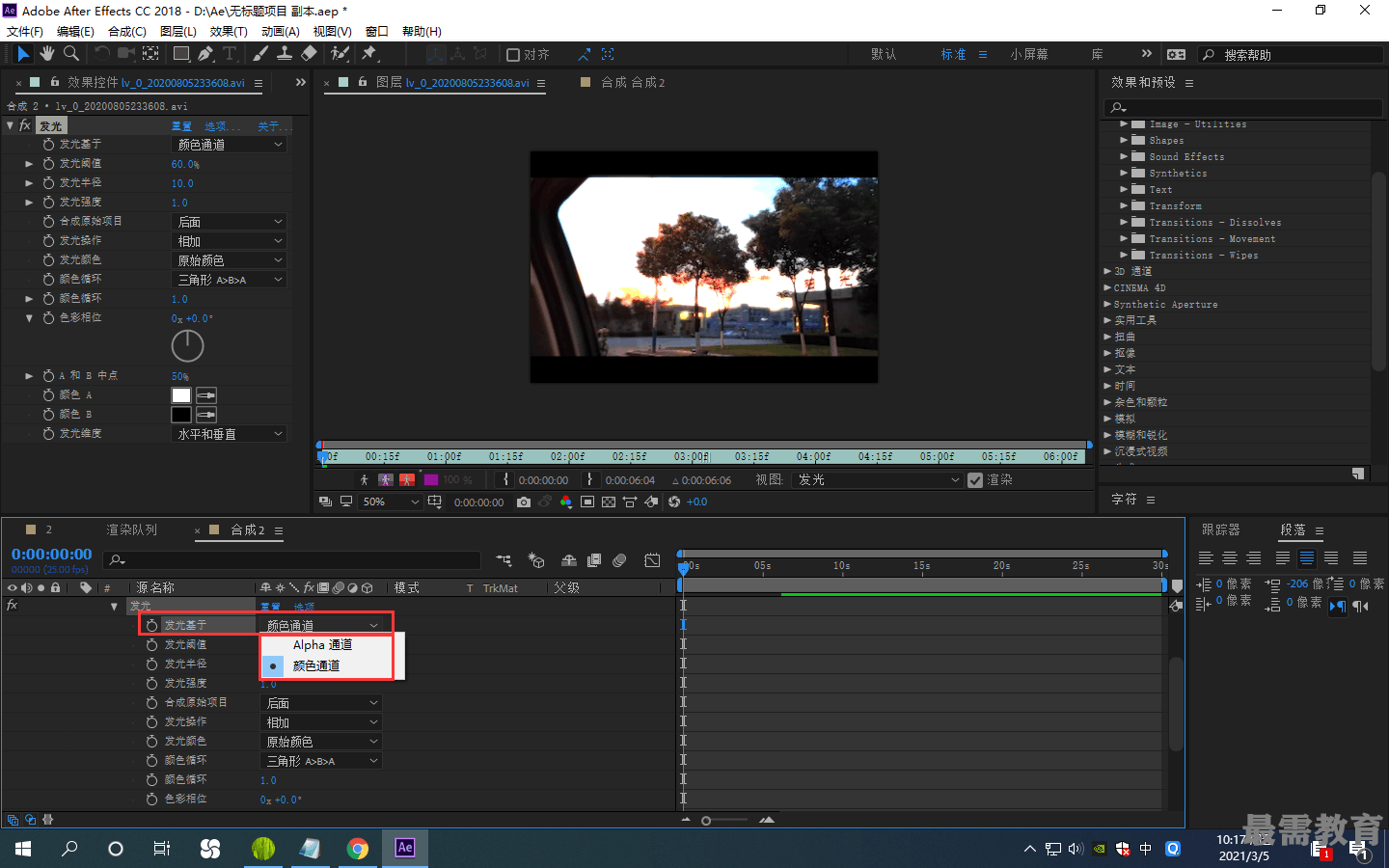Click the 色彩相位 angle dial
Image resolution: width=1389 pixels, height=868 pixels.
187,345
